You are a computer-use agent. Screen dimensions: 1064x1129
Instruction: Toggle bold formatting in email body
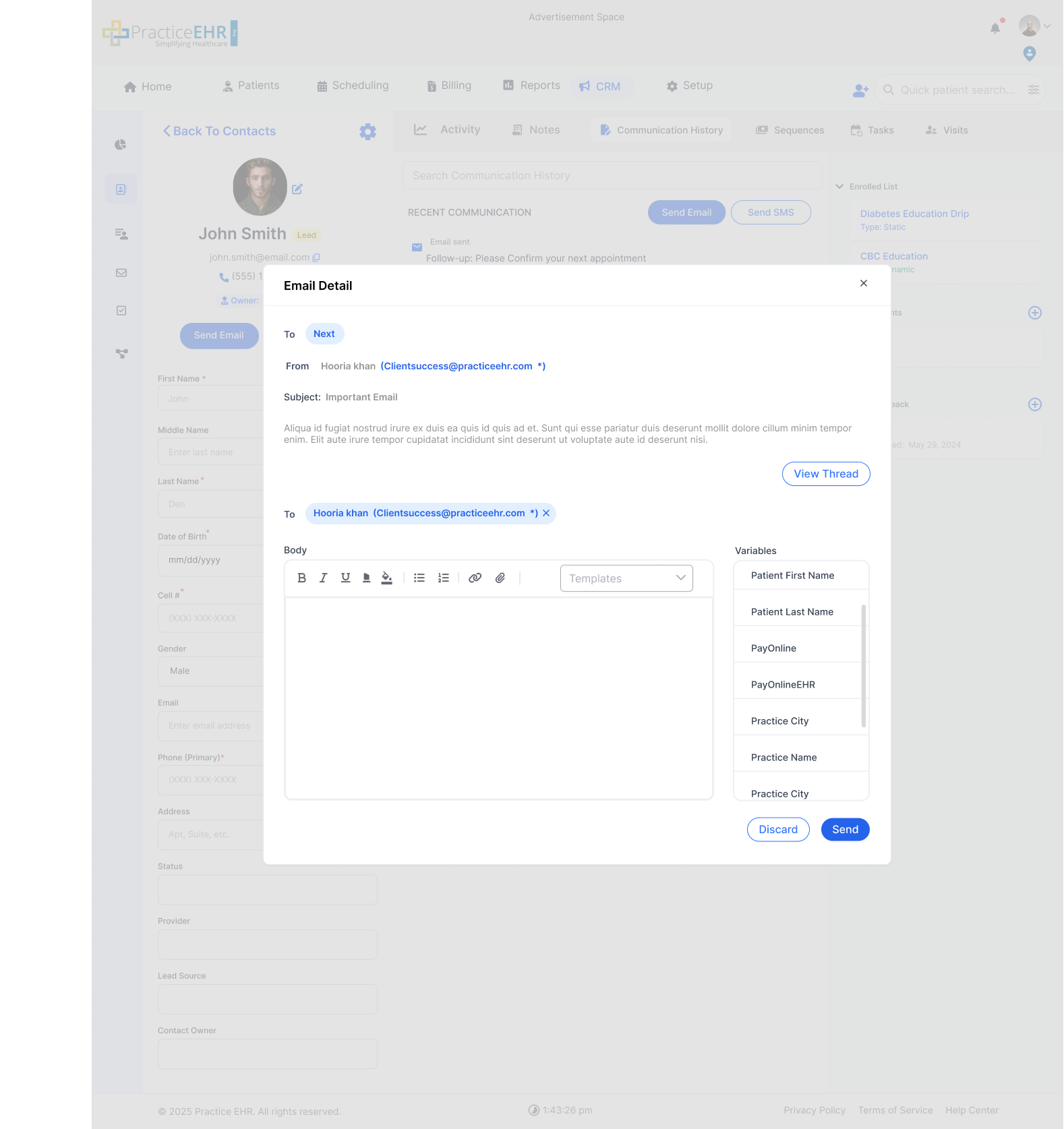click(x=301, y=578)
